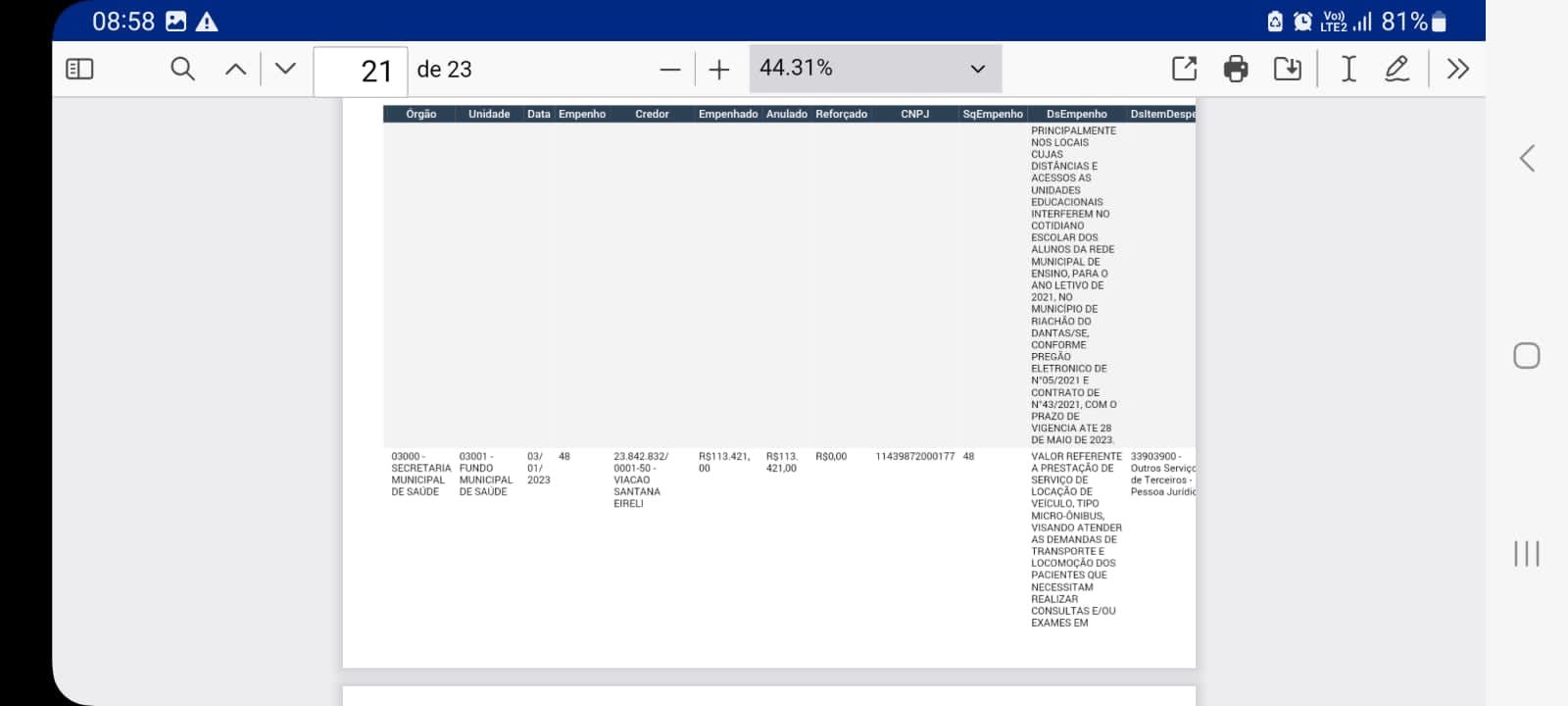Click the page number field showing 21
This screenshot has height=706, width=1568.
point(361,71)
